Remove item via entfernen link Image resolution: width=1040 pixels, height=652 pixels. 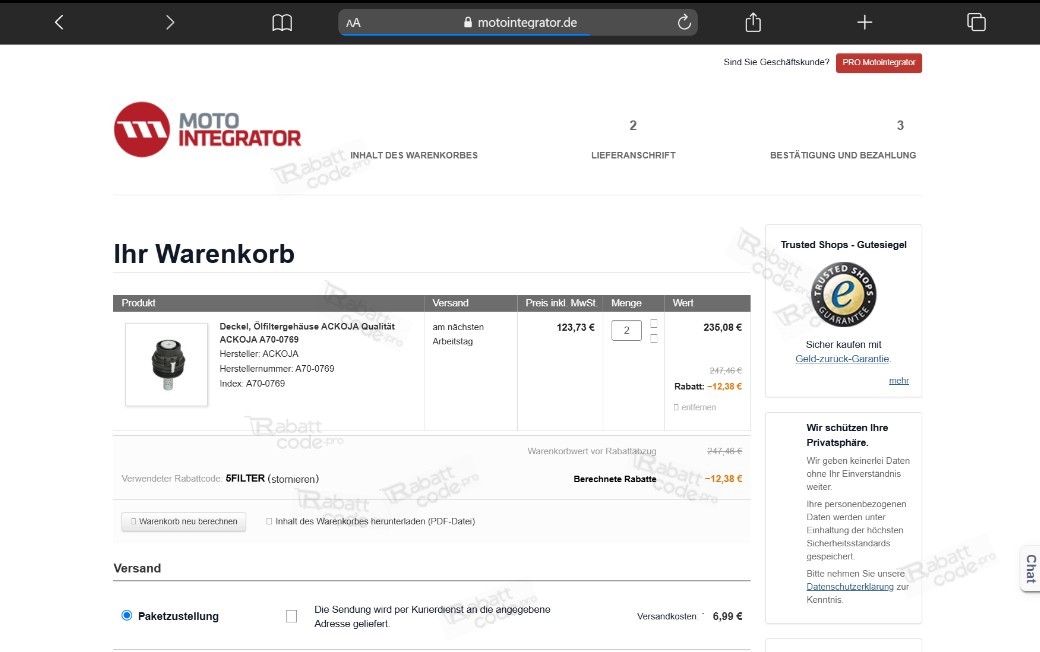click(695, 407)
